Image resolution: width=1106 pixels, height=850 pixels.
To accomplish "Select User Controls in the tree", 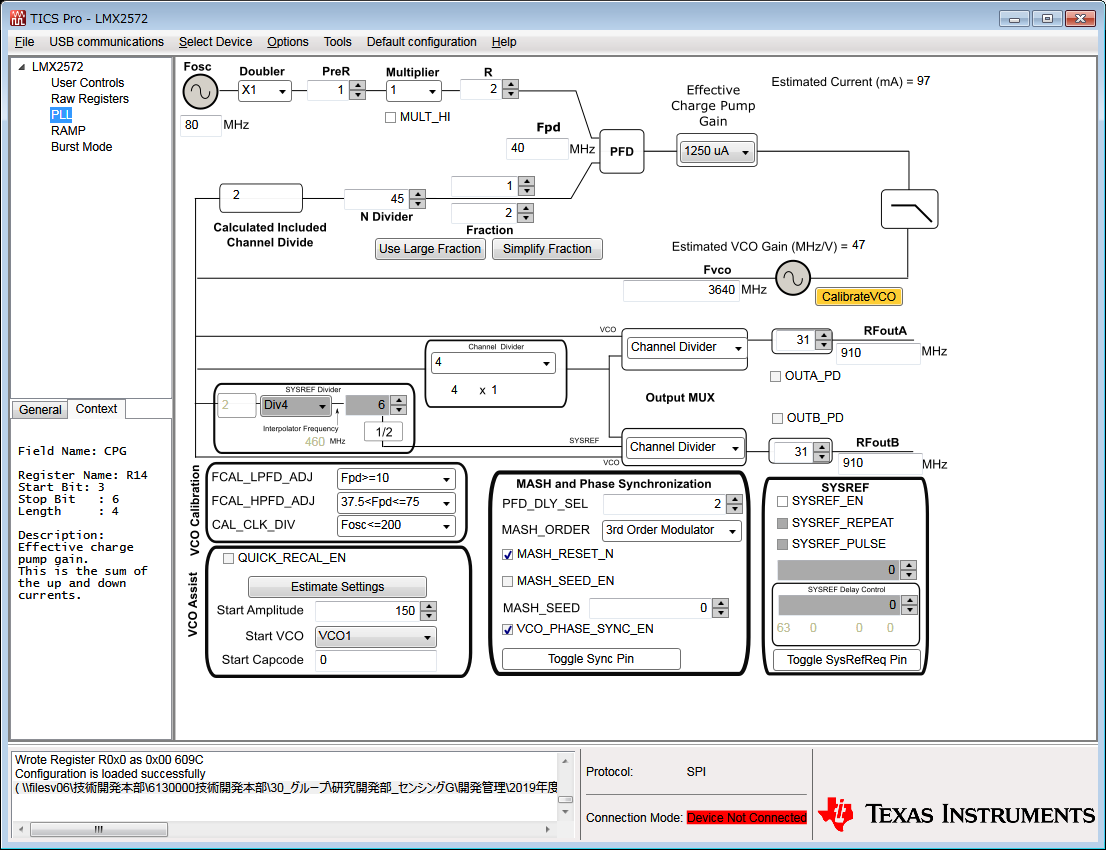I will click(87, 83).
